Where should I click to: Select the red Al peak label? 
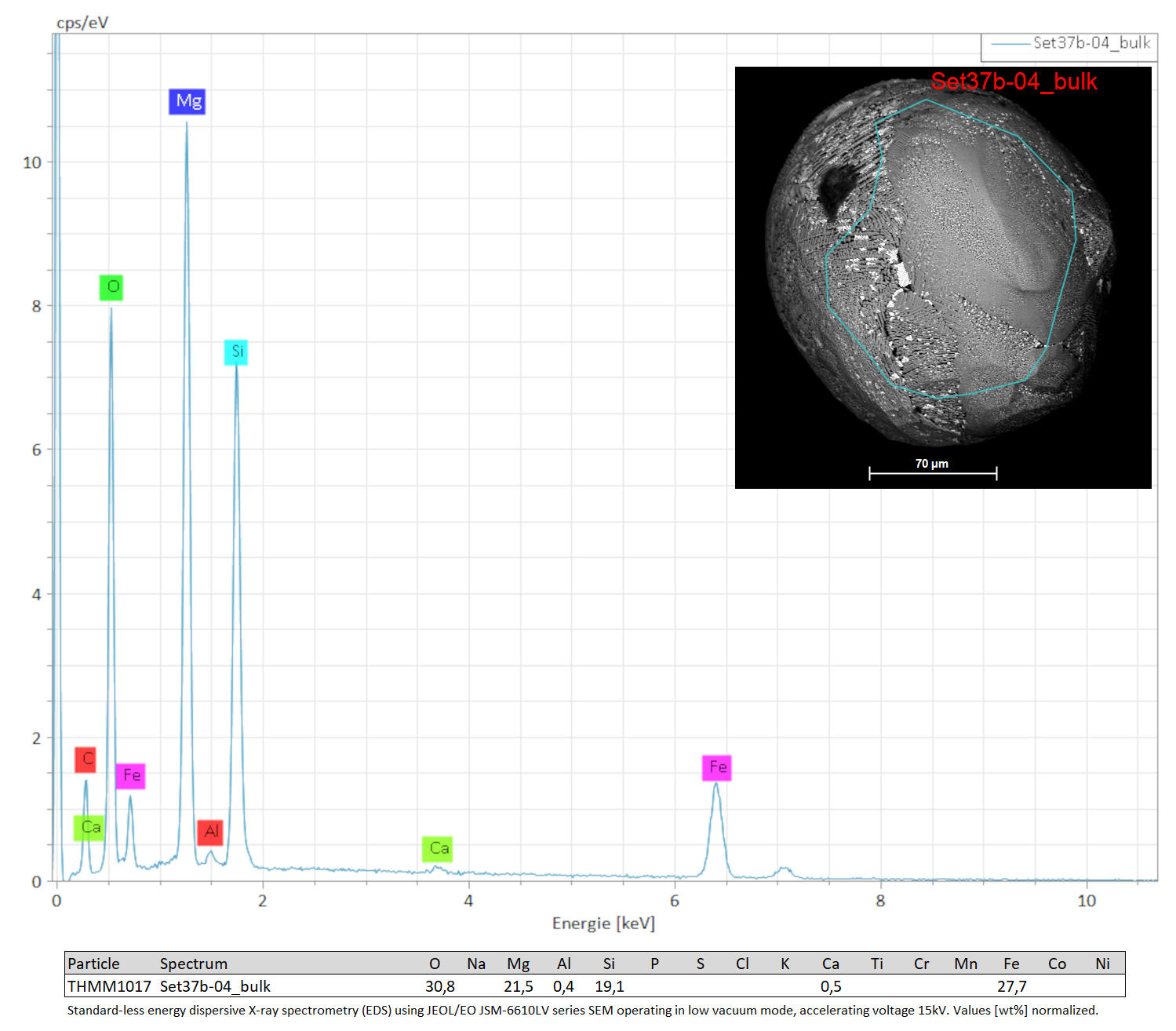(x=210, y=832)
